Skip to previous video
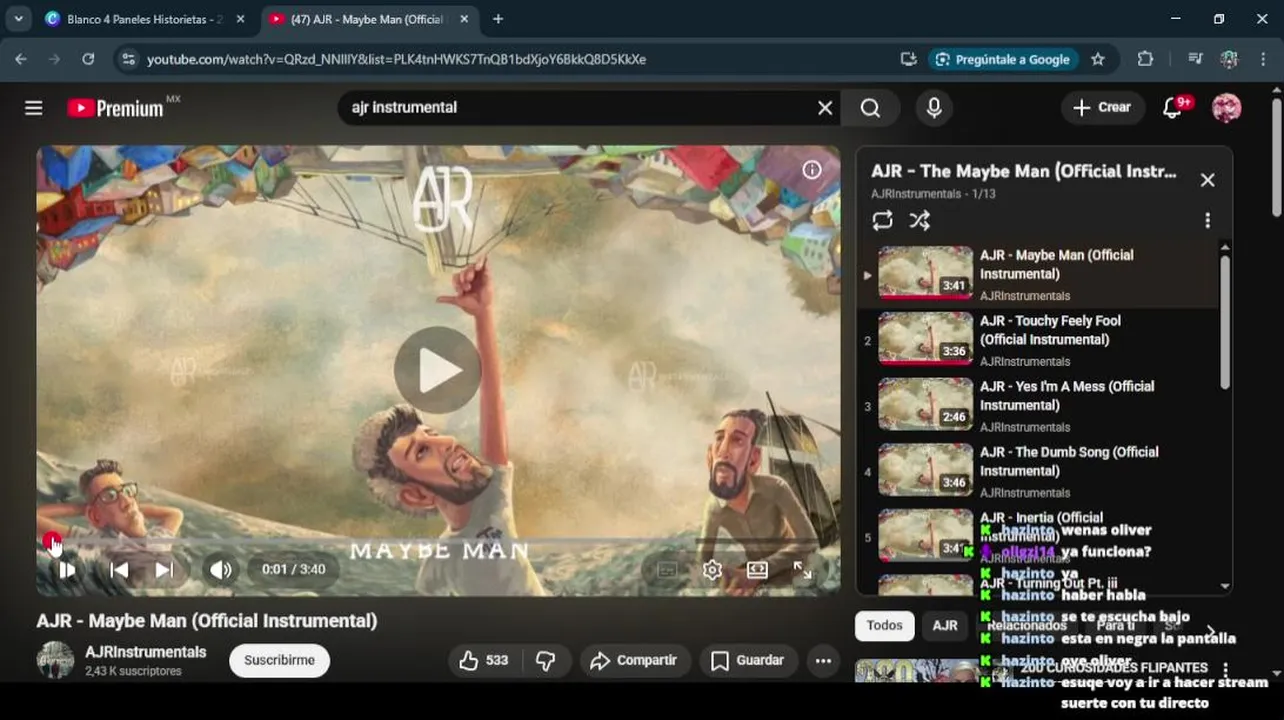This screenshot has height=720, width=1284. [119, 570]
